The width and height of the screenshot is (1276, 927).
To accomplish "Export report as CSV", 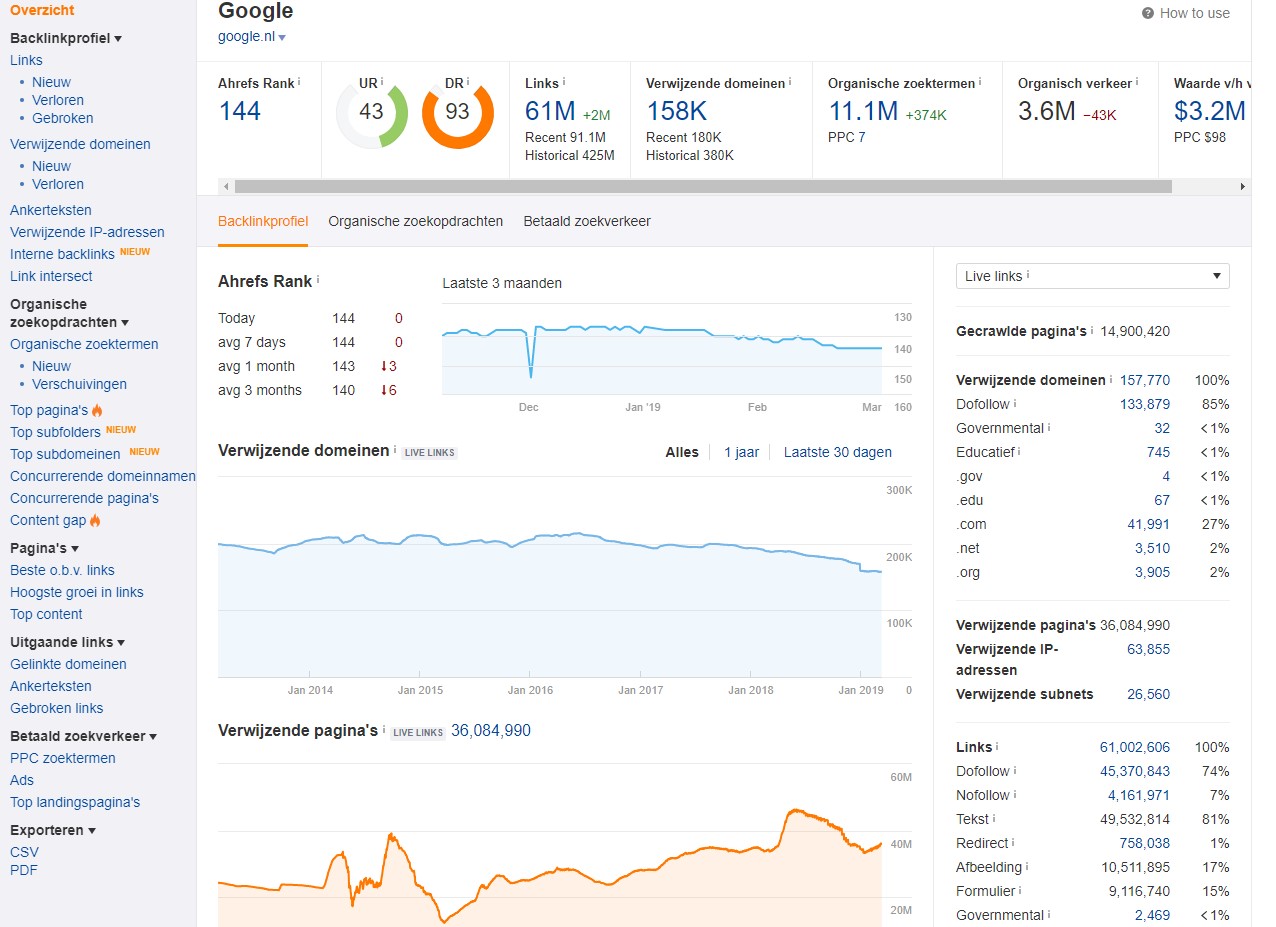I will (24, 852).
